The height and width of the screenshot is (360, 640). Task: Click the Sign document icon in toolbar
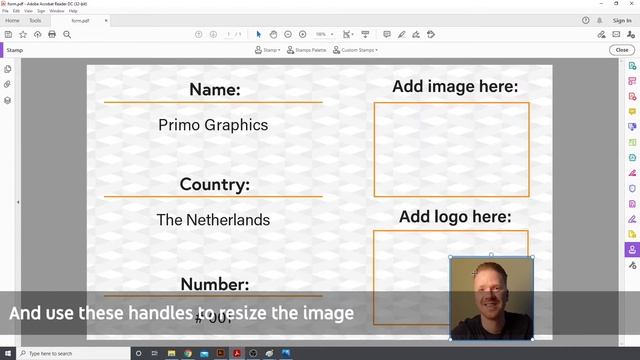click(416, 35)
